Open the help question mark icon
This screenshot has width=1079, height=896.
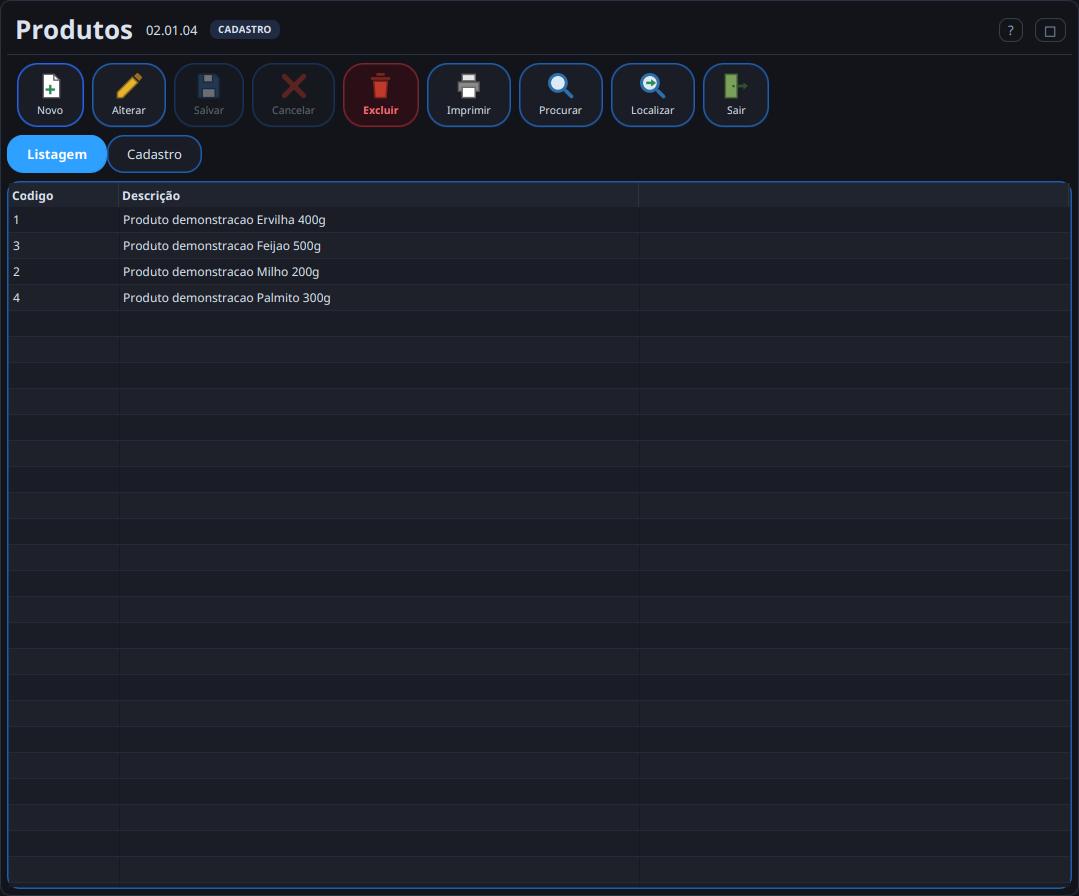[x=1010, y=30]
